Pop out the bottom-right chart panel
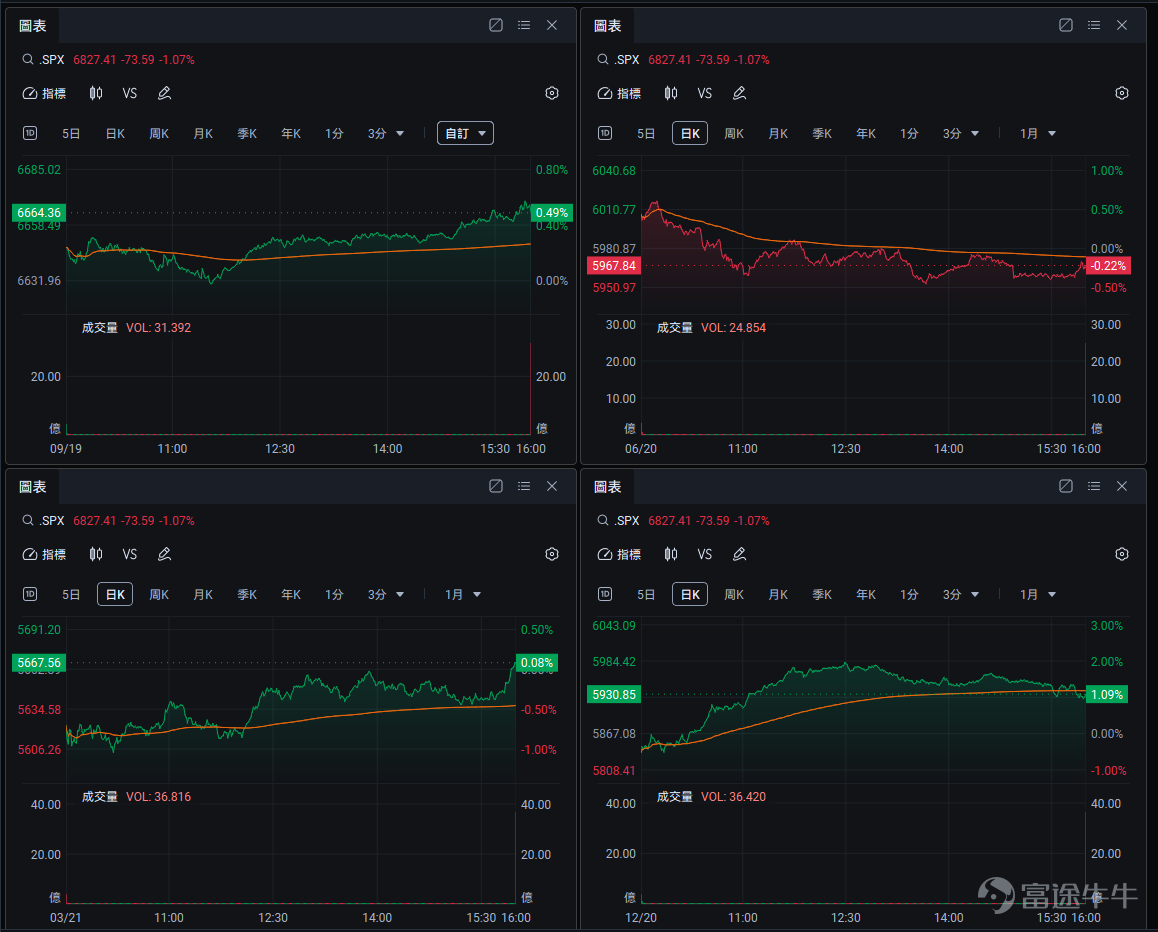Viewport: 1158px width, 932px height. [x=1066, y=486]
